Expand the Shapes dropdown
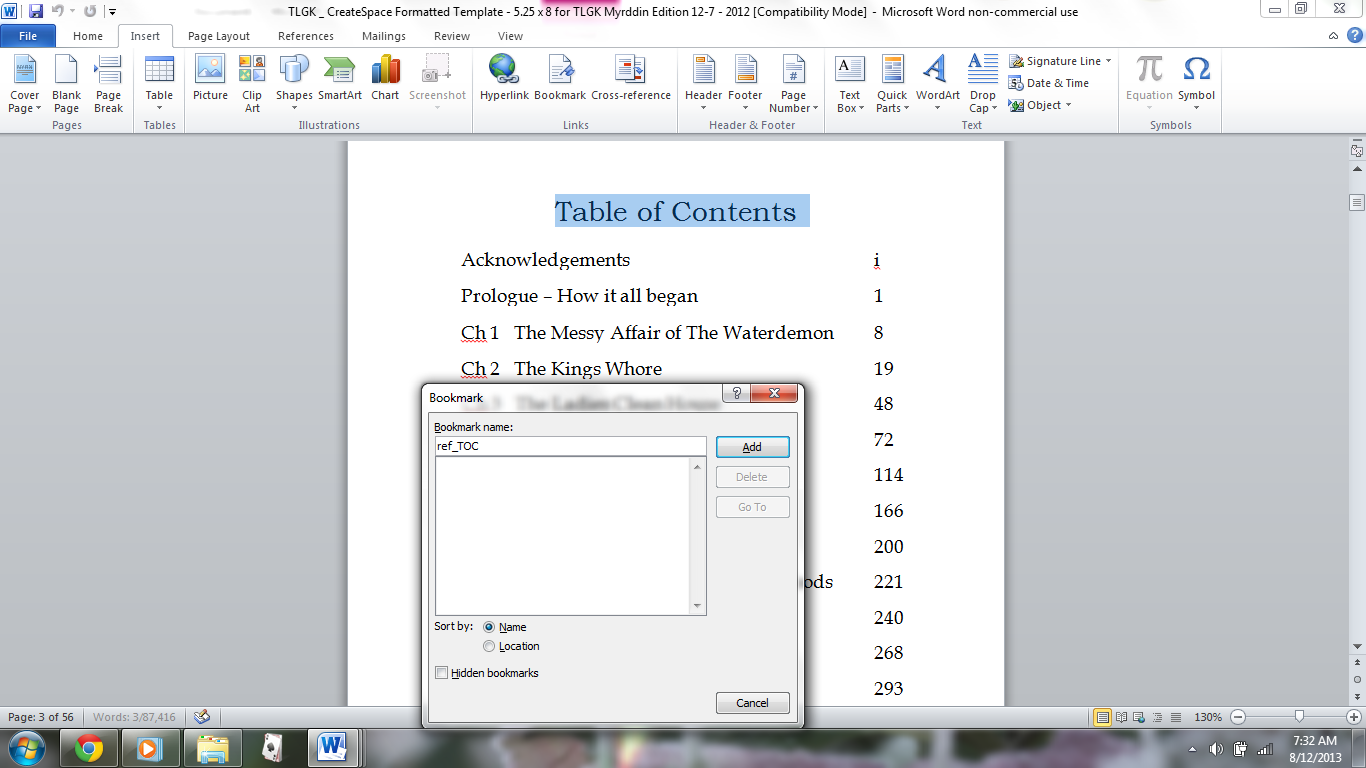This screenshot has height=768, width=1366. coord(294,83)
